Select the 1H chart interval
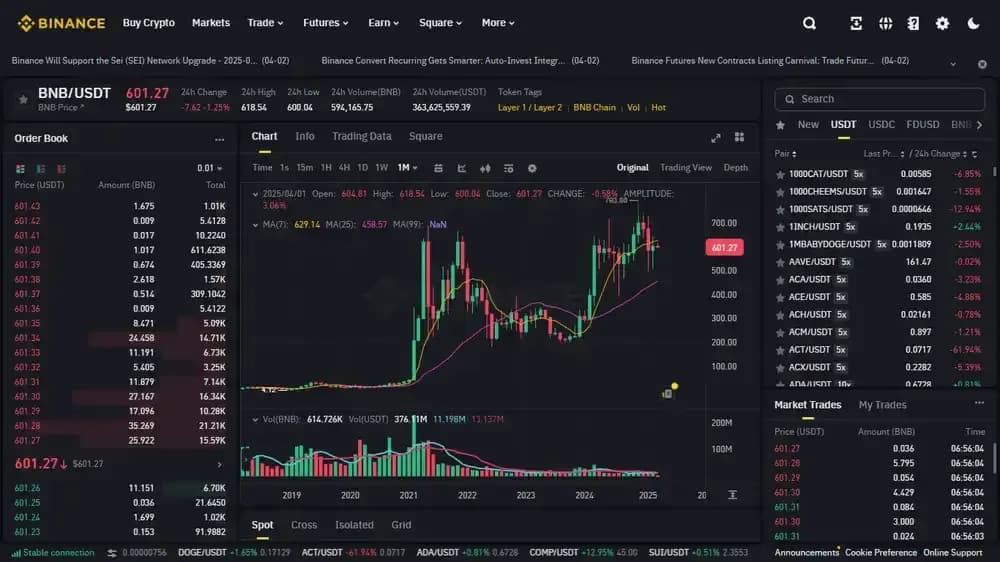Viewport: 1000px width, 562px height. (x=326, y=168)
